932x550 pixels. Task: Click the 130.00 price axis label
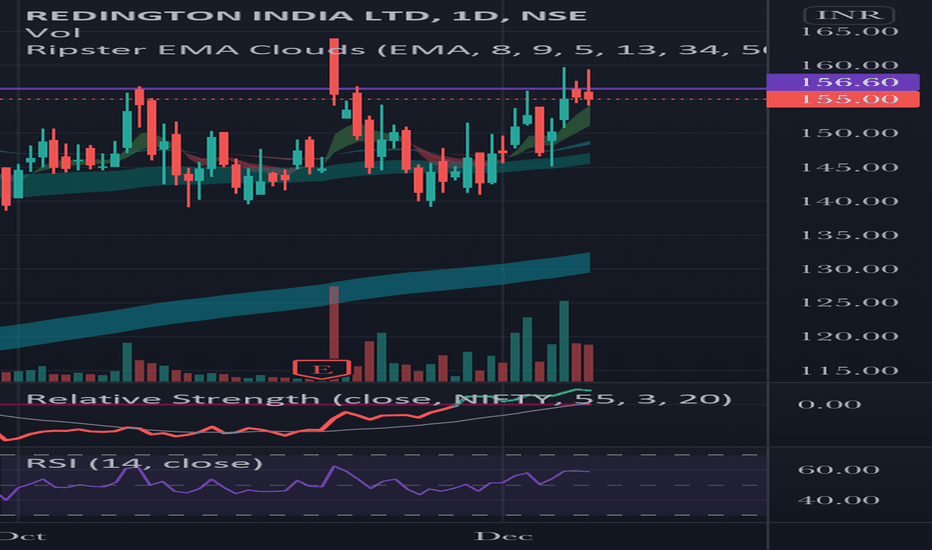(x=849, y=269)
